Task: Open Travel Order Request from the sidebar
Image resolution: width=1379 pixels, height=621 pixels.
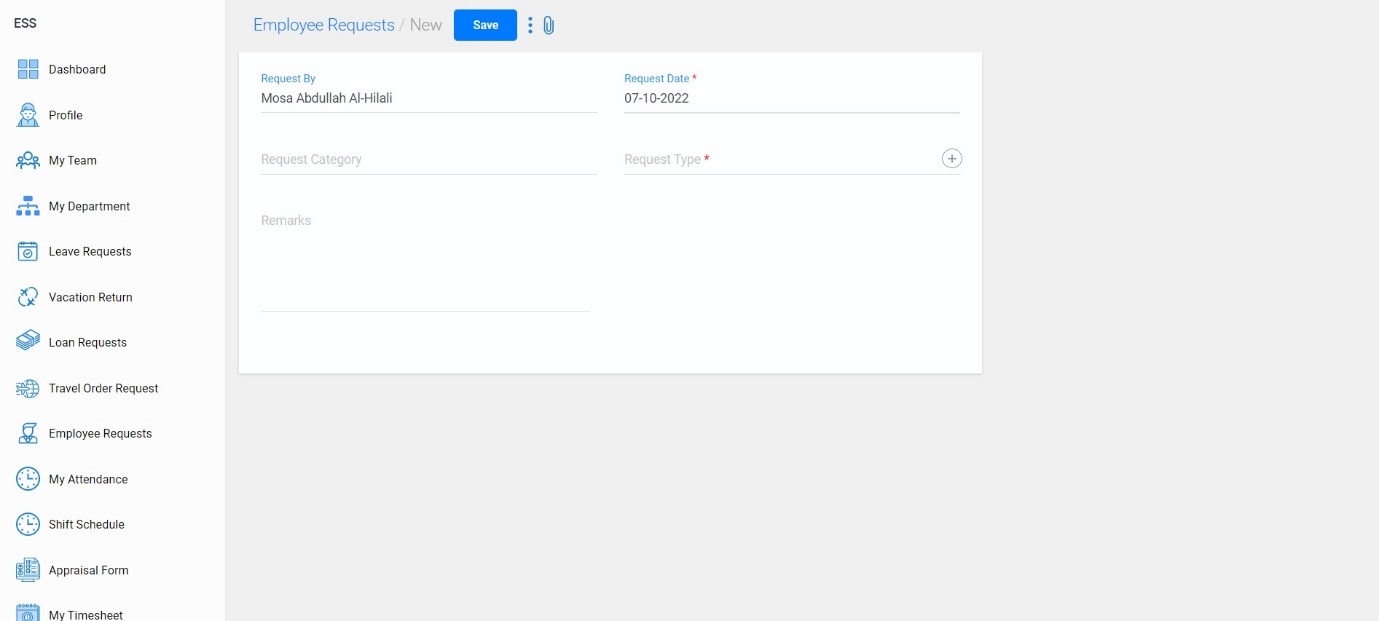Action: pyautogui.click(x=104, y=388)
